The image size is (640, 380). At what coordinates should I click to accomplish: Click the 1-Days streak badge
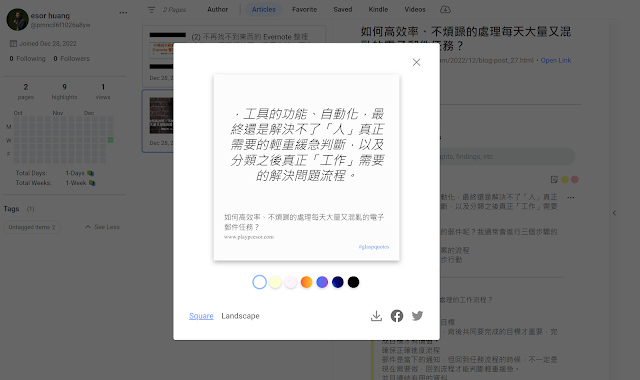pyautogui.click(x=80, y=173)
